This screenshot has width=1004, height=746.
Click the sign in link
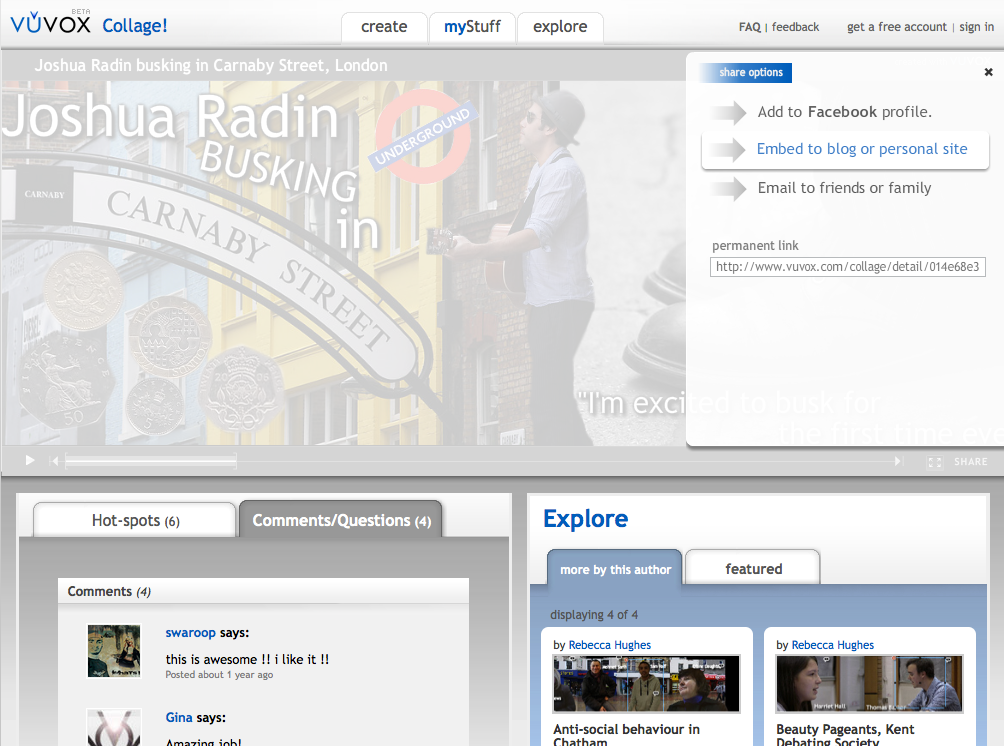click(976, 27)
